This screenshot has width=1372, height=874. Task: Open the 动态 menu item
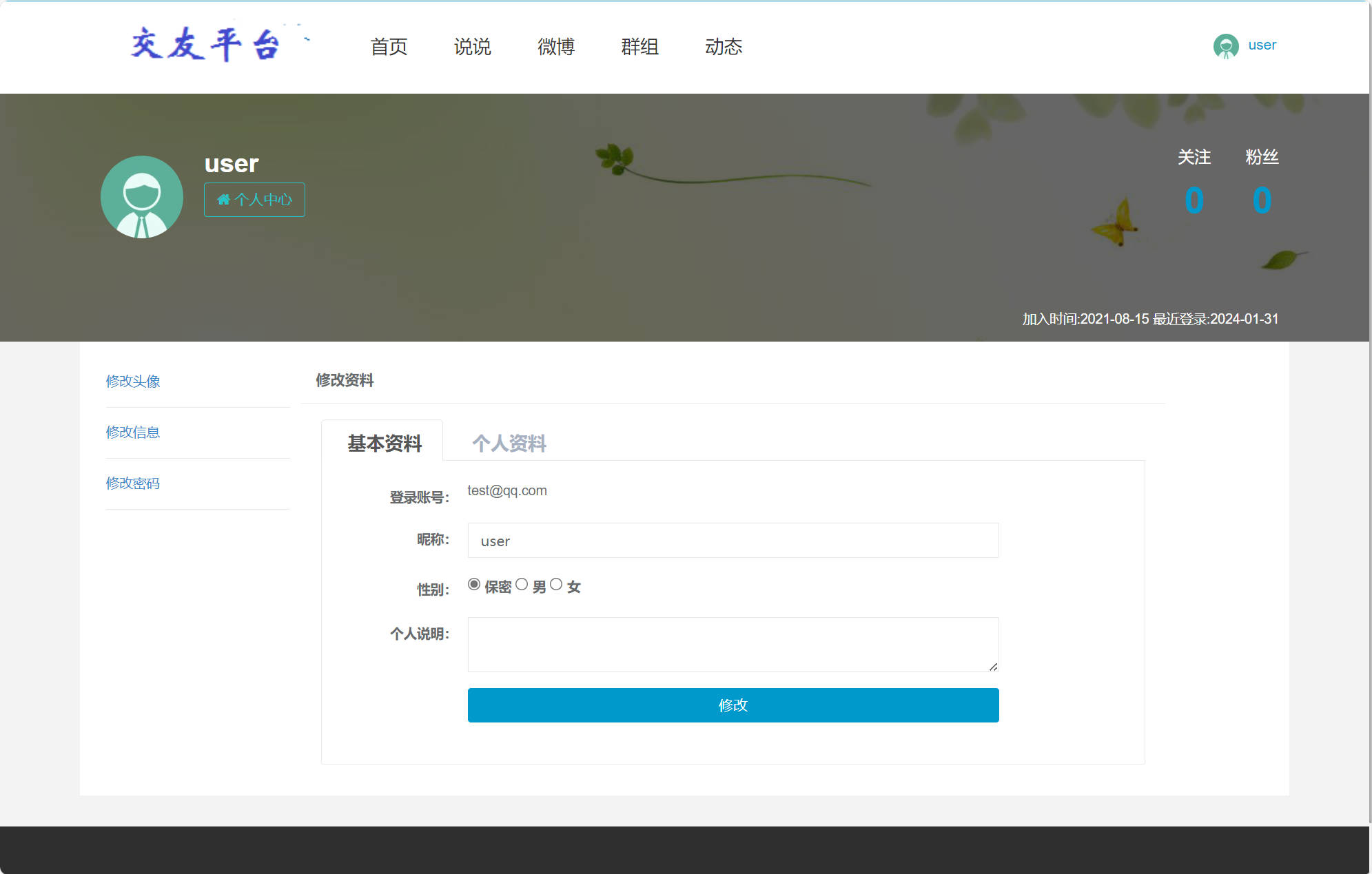pyautogui.click(x=724, y=47)
